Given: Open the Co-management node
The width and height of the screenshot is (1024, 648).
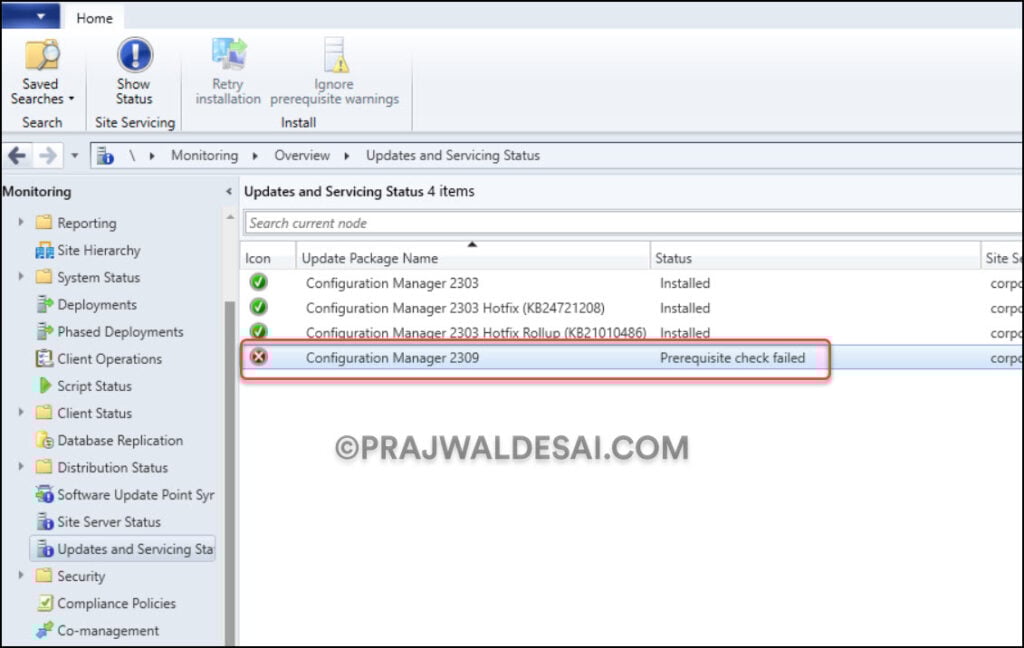Looking at the screenshot, I should (x=108, y=630).
